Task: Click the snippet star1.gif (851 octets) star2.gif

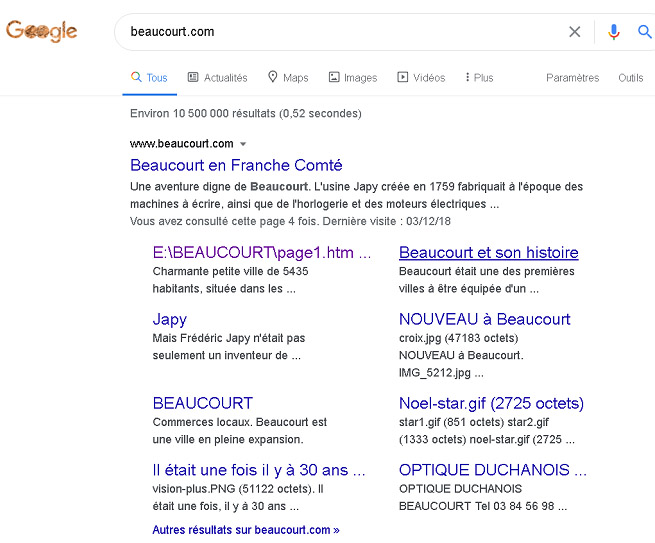Action: coord(487,431)
